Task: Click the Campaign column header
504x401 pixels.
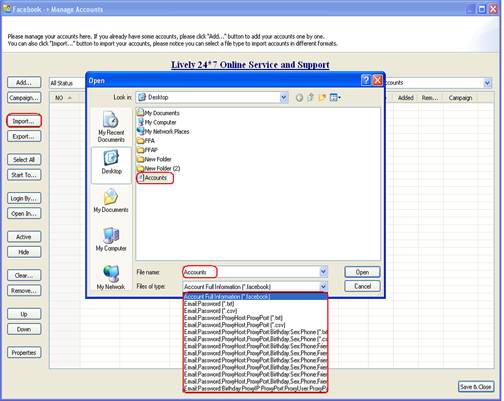Action: coord(460,98)
